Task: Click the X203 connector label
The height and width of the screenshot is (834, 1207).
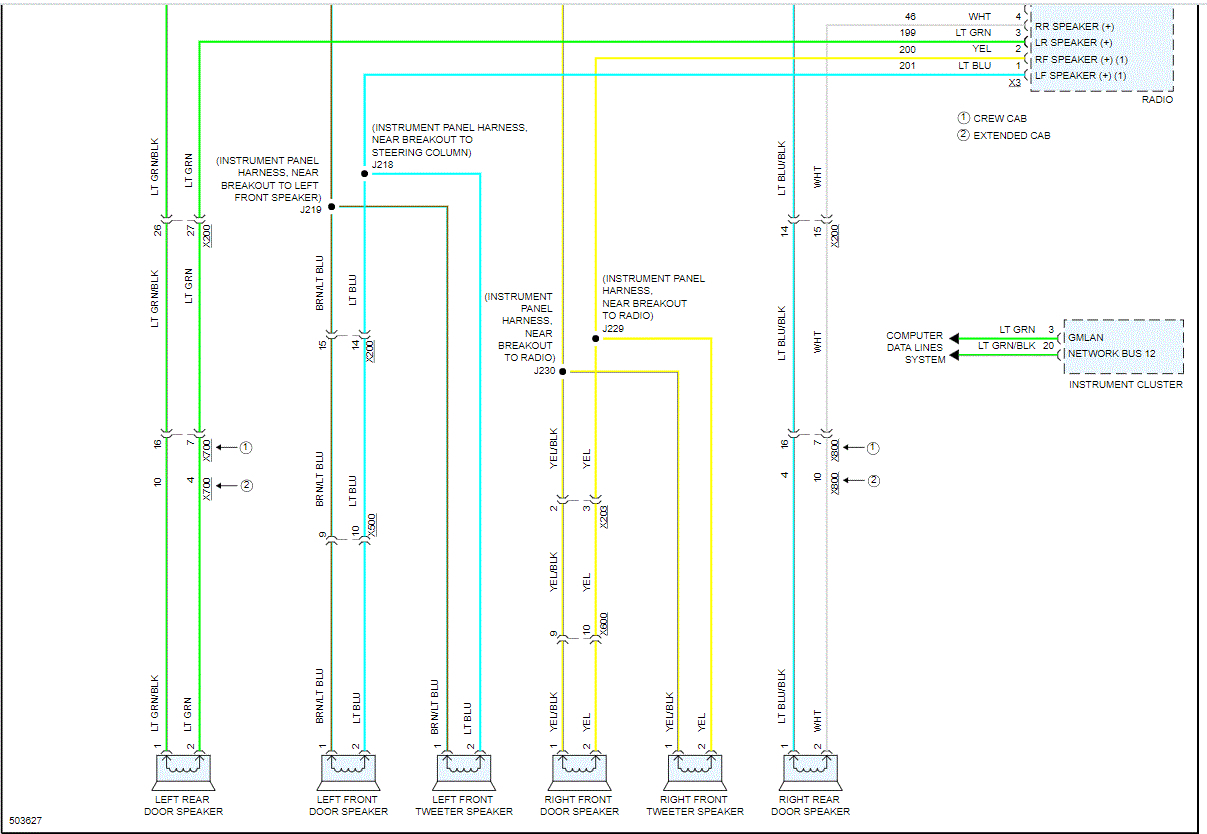Action: click(x=604, y=515)
